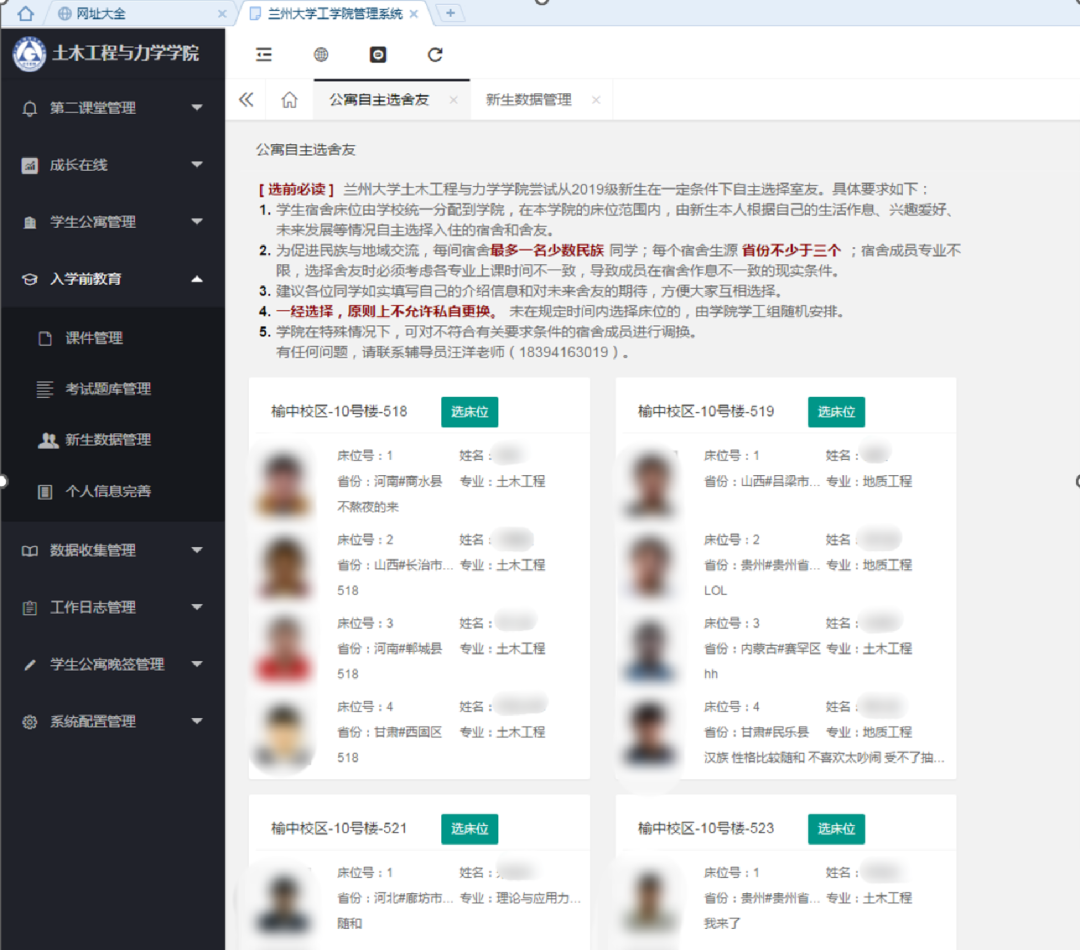Collapse the 入学前教育 menu arrow
The image size is (1080, 950).
197,279
